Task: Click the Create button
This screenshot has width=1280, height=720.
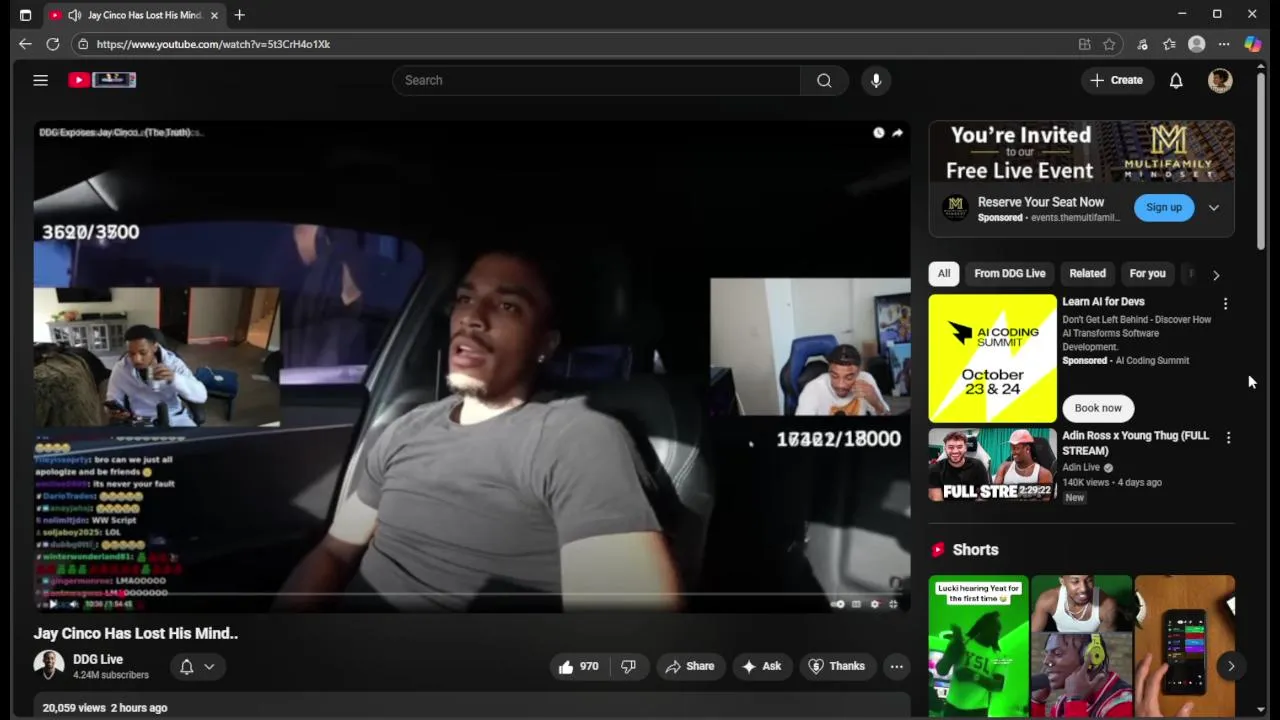Action: (1117, 80)
